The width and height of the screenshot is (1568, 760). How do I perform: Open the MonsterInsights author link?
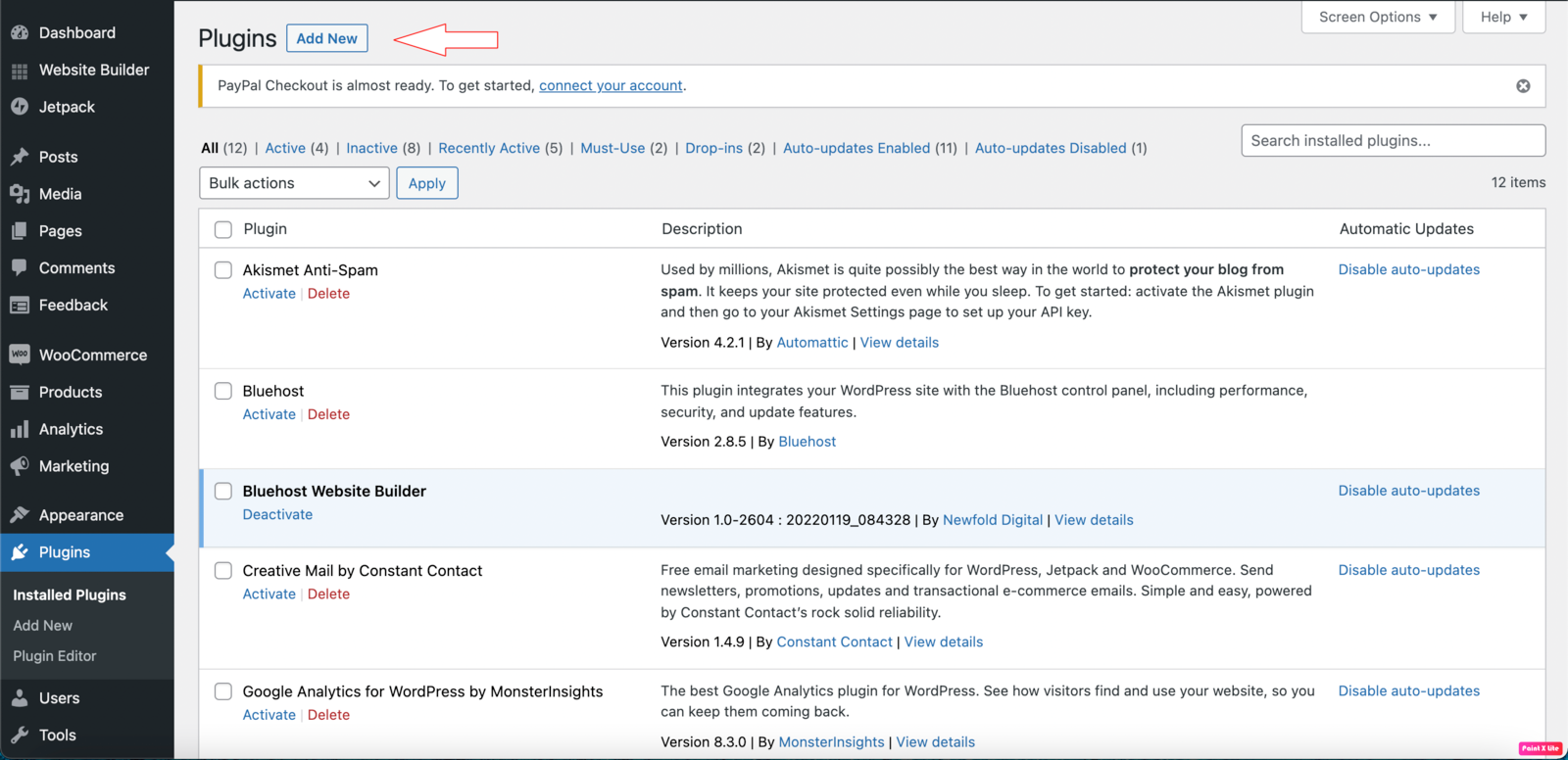831,742
